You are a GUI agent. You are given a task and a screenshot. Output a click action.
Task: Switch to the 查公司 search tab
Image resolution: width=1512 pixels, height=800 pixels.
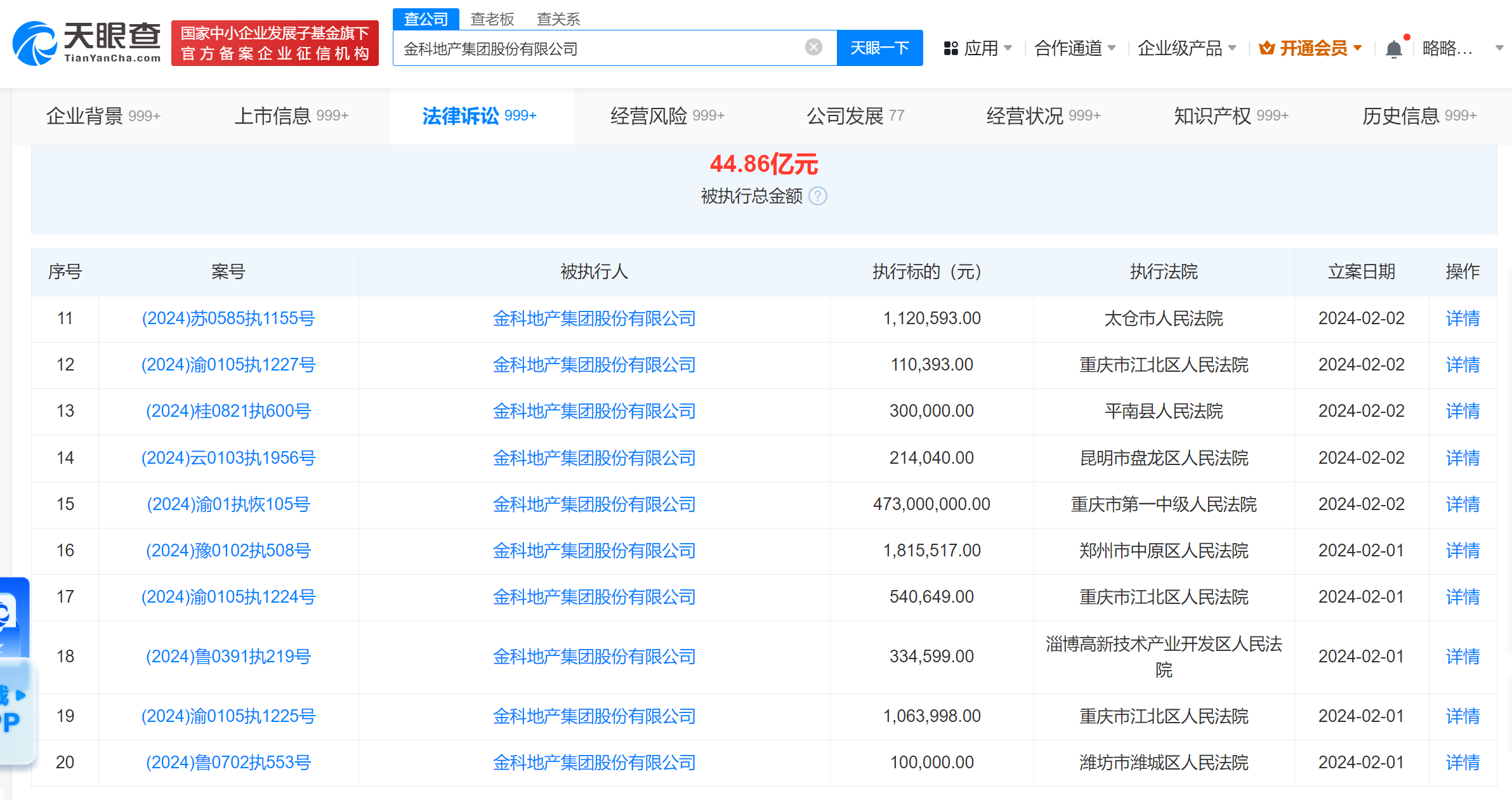click(426, 19)
